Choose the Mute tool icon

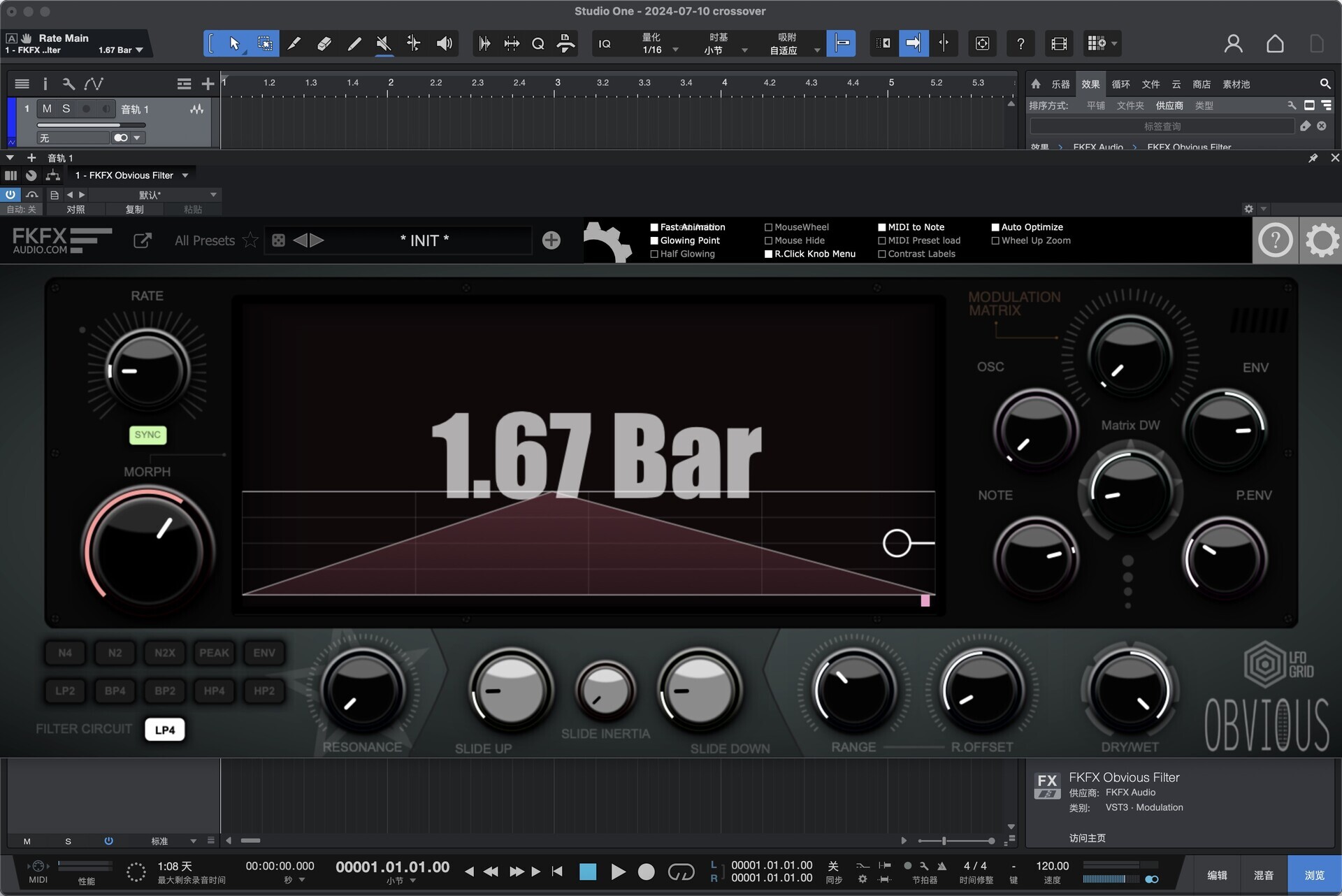pos(384,43)
